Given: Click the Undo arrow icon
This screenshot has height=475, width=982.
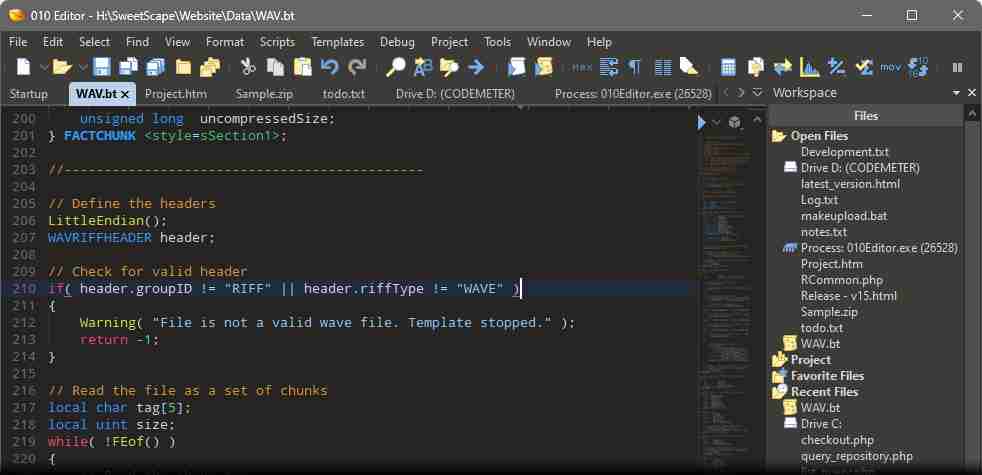Looking at the screenshot, I should click(329, 67).
